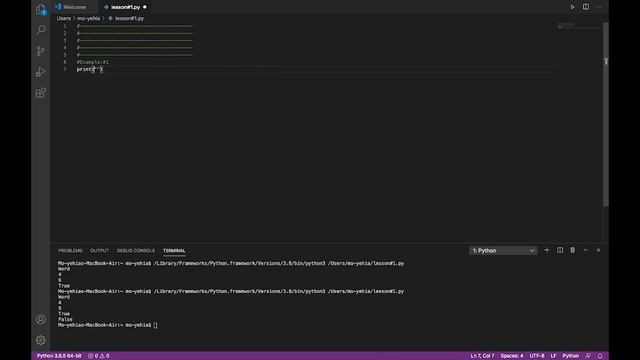640x360 pixels.
Task: Split the editor to the right
Action: coord(586,7)
